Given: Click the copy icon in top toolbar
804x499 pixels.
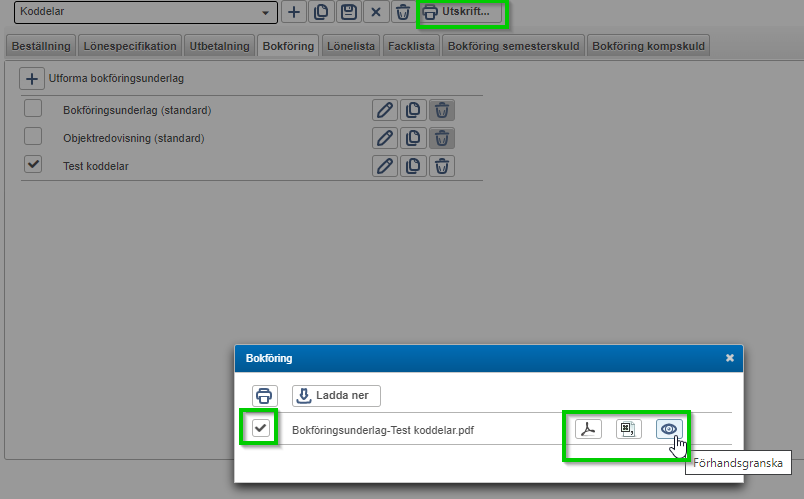Looking at the screenshot, I should pos(321,12).
